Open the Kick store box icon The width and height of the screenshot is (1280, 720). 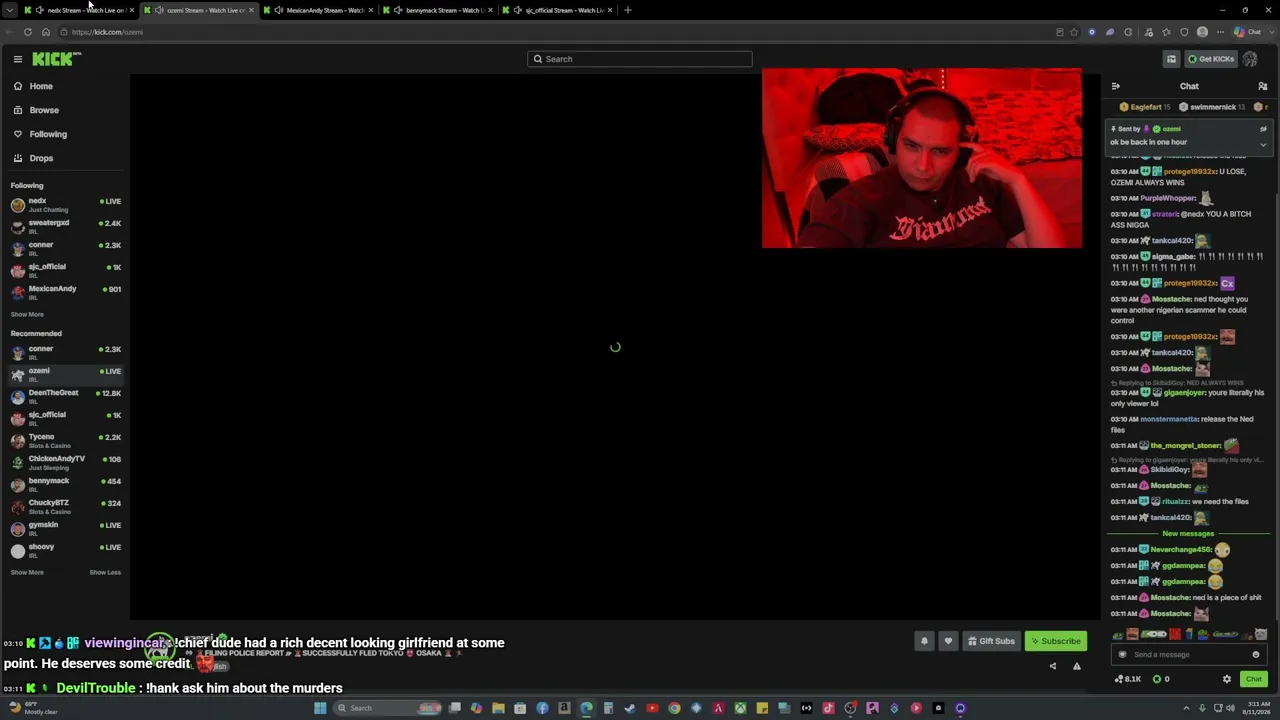tap(1171, 59)
